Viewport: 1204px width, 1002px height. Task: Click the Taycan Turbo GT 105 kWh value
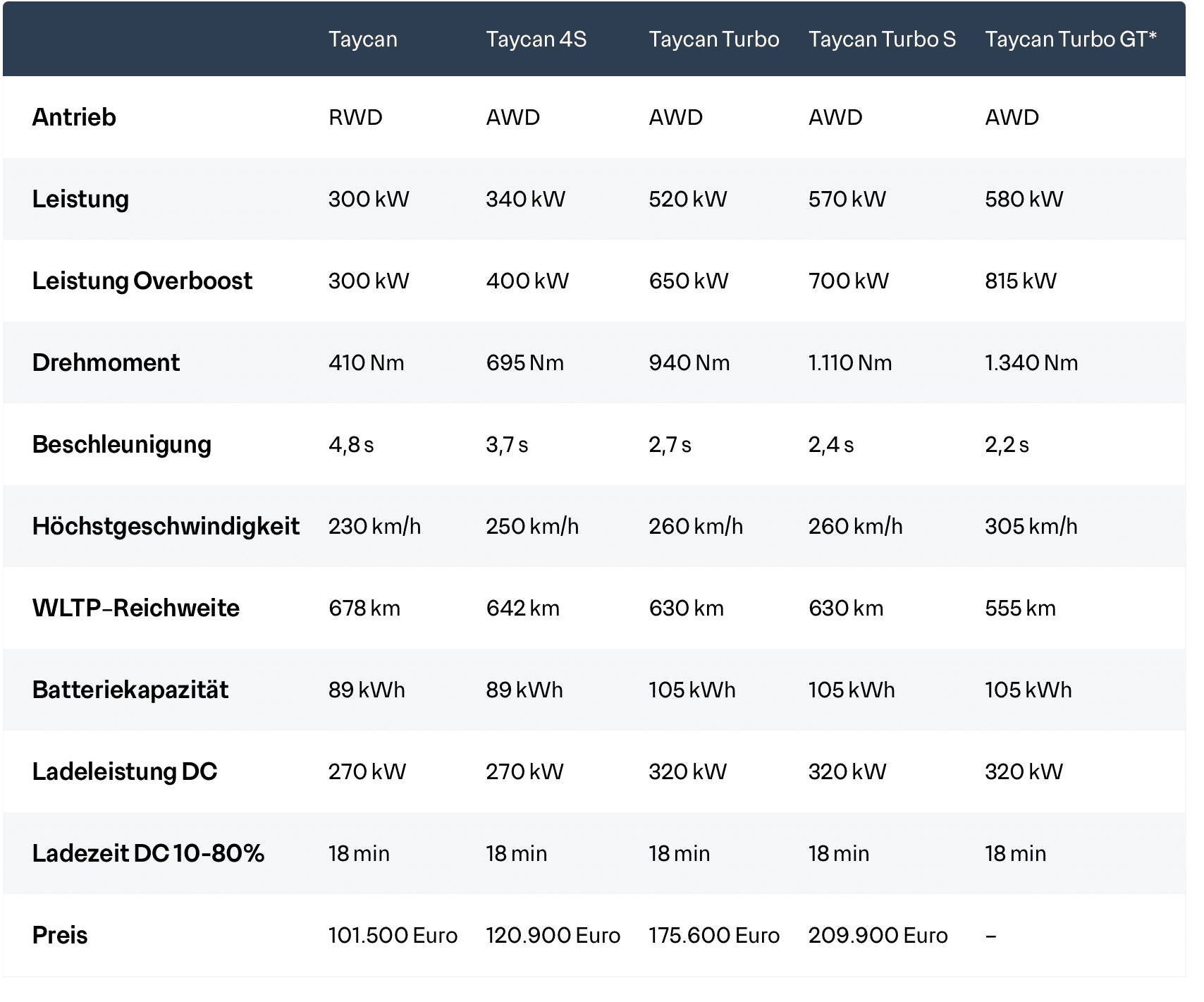coord(1028,690)
